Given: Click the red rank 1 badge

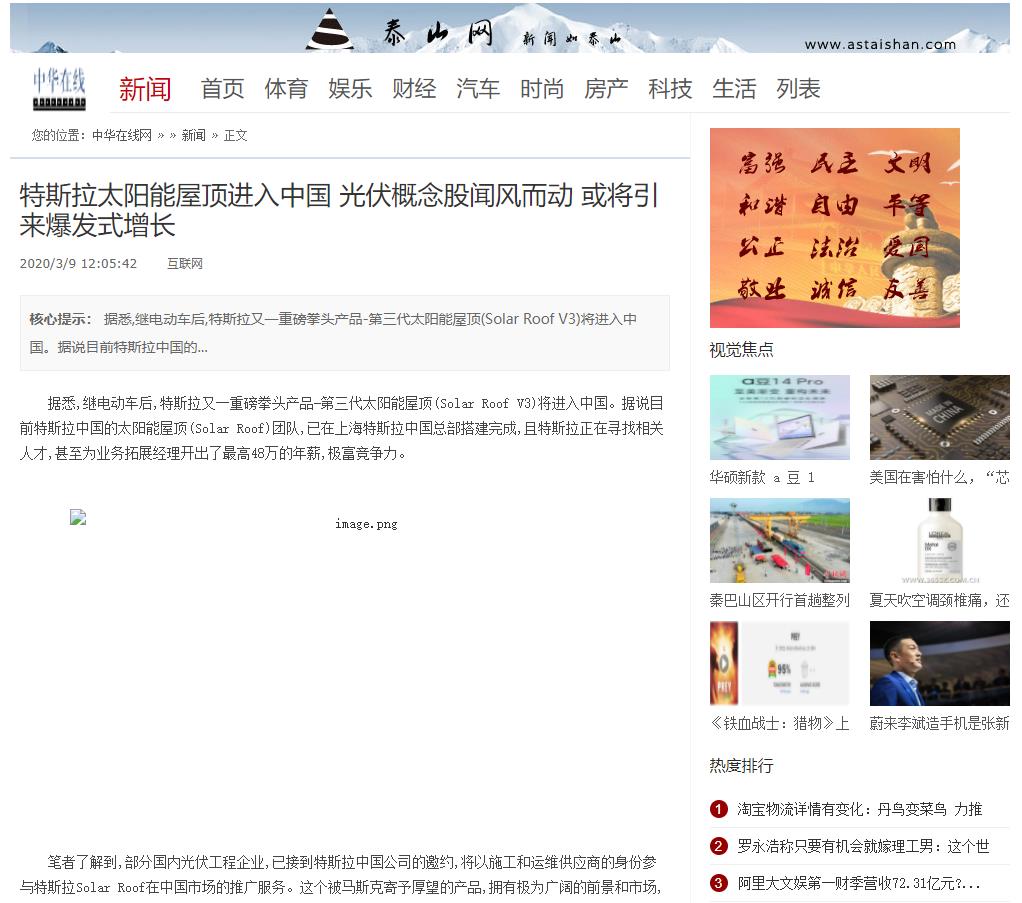Looking at the screenshot, I should pos(718,809).
